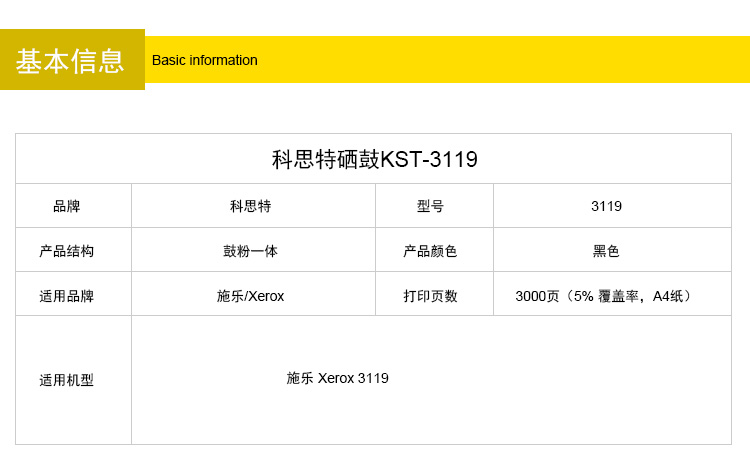This screenshot has height=465, width=750.
Task: Select the 产品颜色 label cell
Action: point(430,251)
